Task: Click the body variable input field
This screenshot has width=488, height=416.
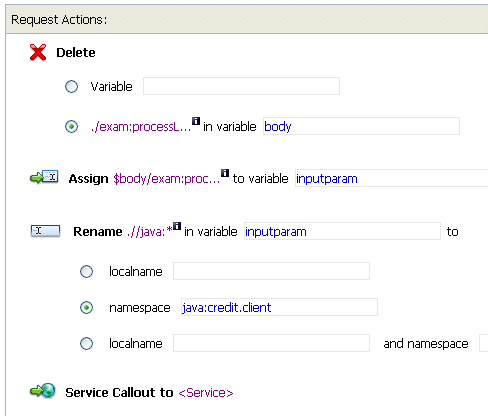Action: coord(361,126)
